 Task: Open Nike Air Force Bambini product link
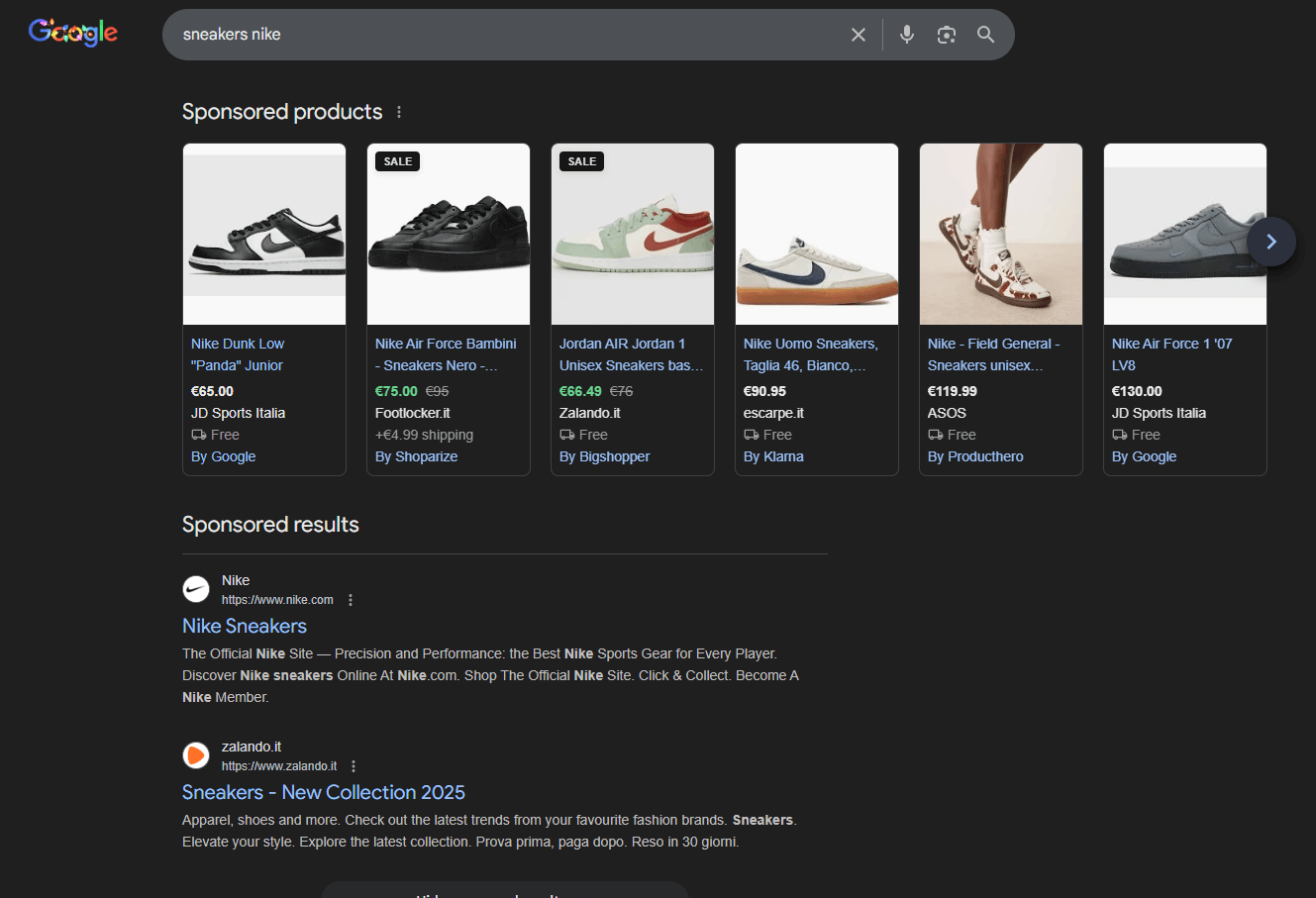[x=446, y=354]
